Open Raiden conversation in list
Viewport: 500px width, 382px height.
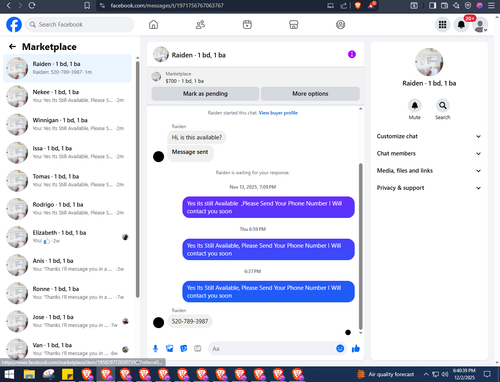click(x=68, y=68)
